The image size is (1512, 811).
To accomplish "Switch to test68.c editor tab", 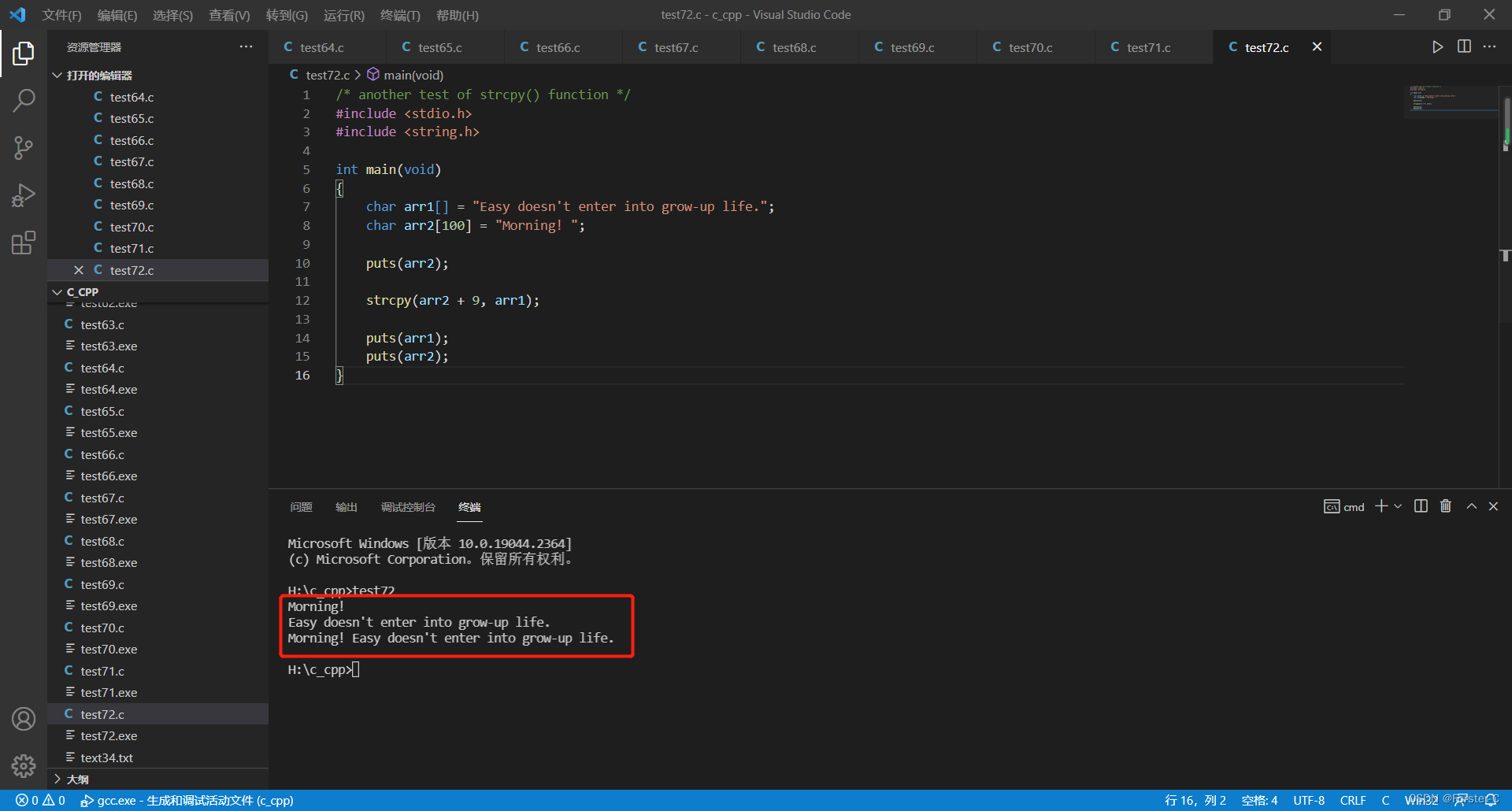I will click(799, 47).
